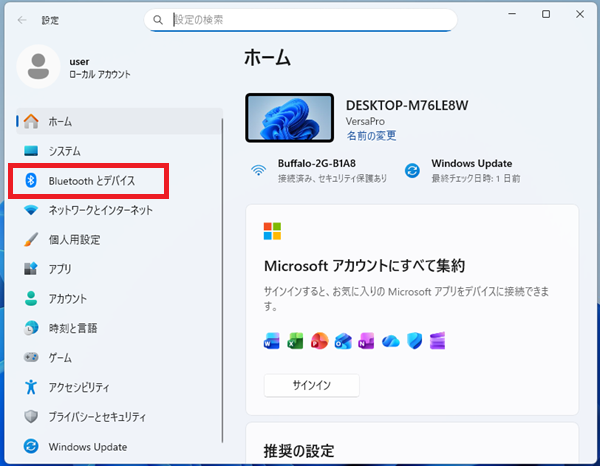600x466 pixels.
Task: Go to 個人用設定 category
Action: coord(119,240)
